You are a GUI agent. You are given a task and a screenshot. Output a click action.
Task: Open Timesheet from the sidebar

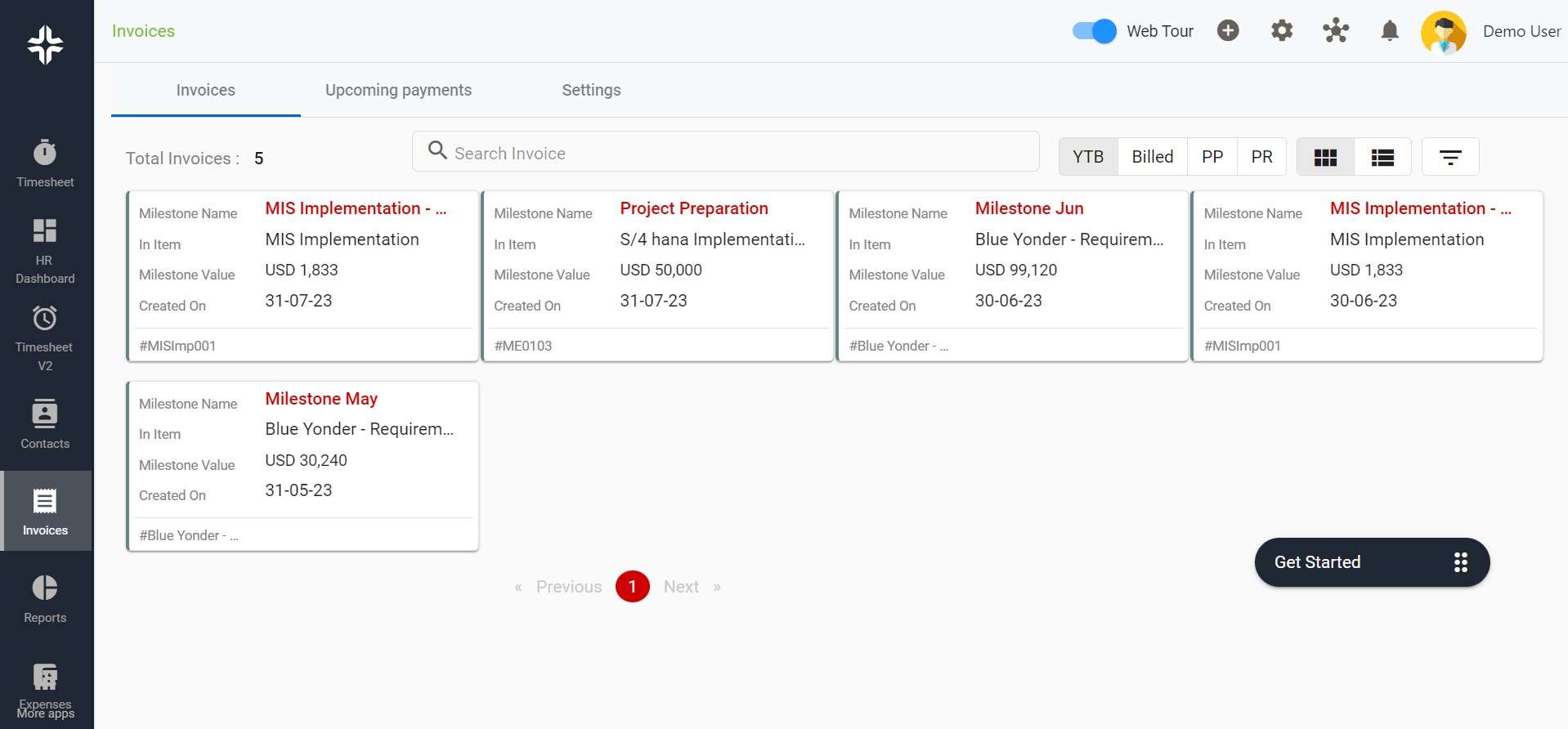pos(45,163)
